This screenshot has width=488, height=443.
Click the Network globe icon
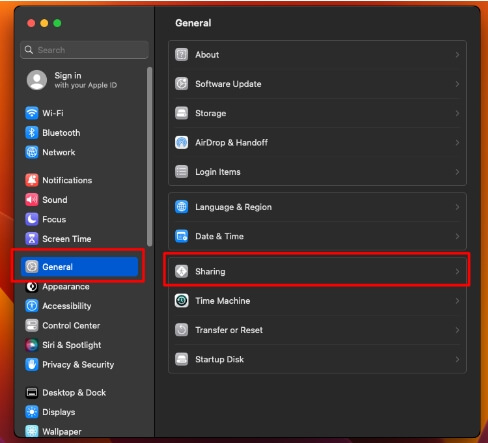[x=32, y=152]
